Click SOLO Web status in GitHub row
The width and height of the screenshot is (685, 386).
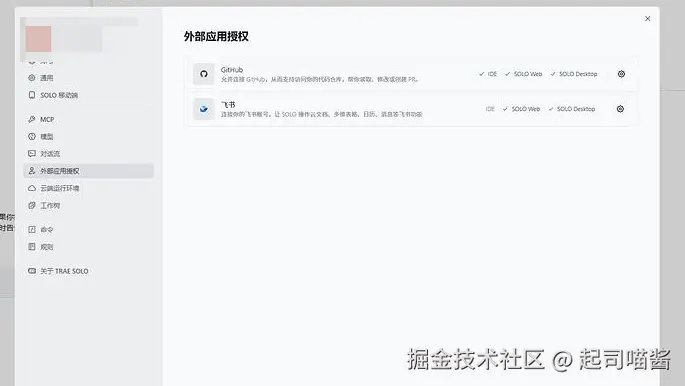point(523,74)
